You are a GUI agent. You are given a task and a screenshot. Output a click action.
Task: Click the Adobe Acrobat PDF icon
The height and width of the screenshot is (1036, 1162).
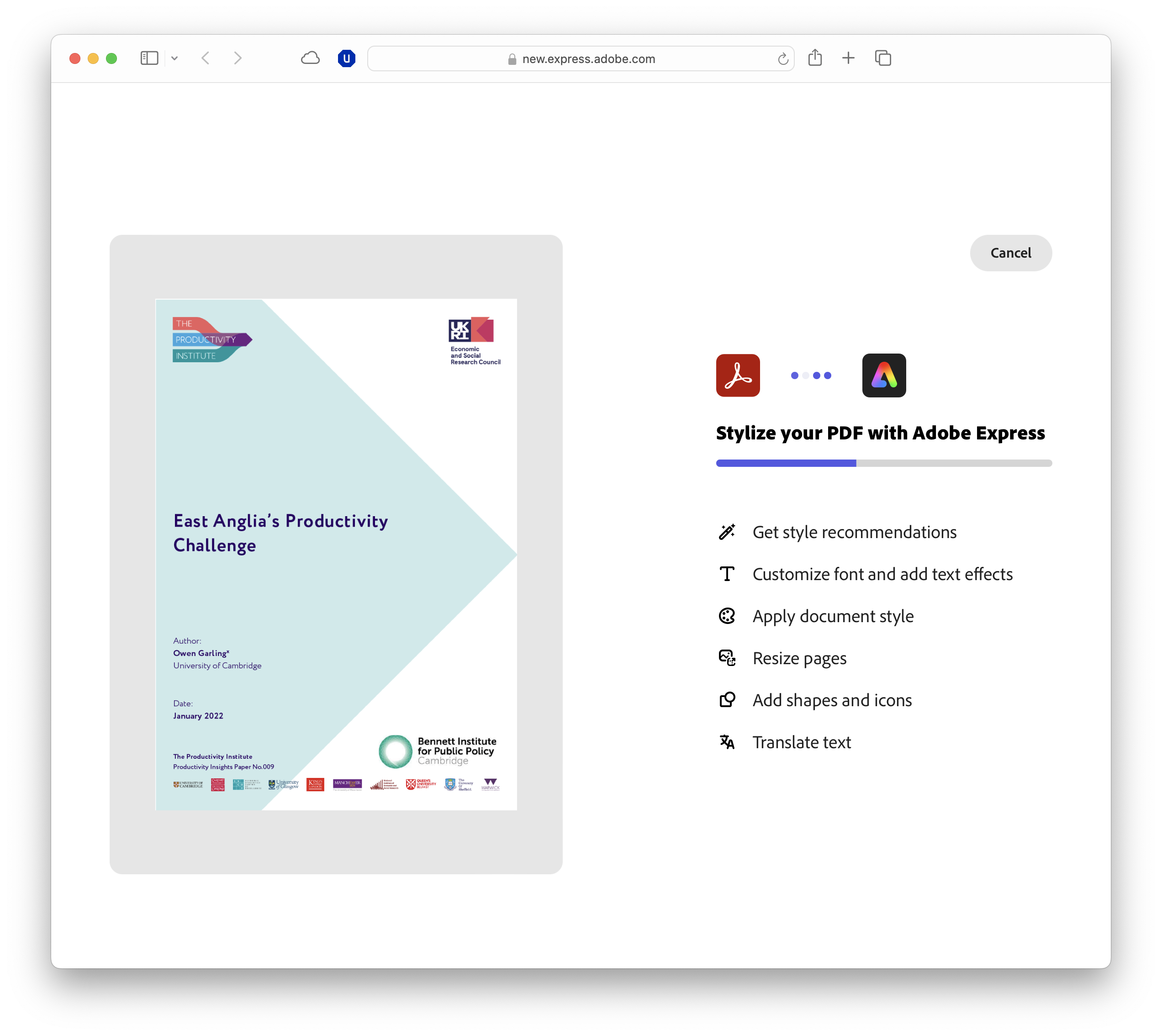(x=738, y=375)
